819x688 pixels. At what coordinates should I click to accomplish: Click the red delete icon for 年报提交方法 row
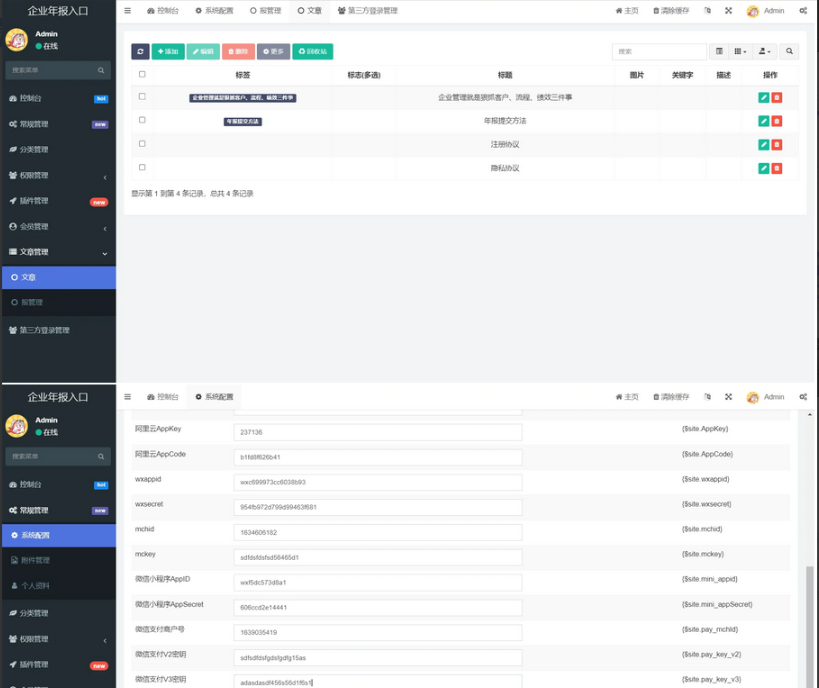click(777, 121)
